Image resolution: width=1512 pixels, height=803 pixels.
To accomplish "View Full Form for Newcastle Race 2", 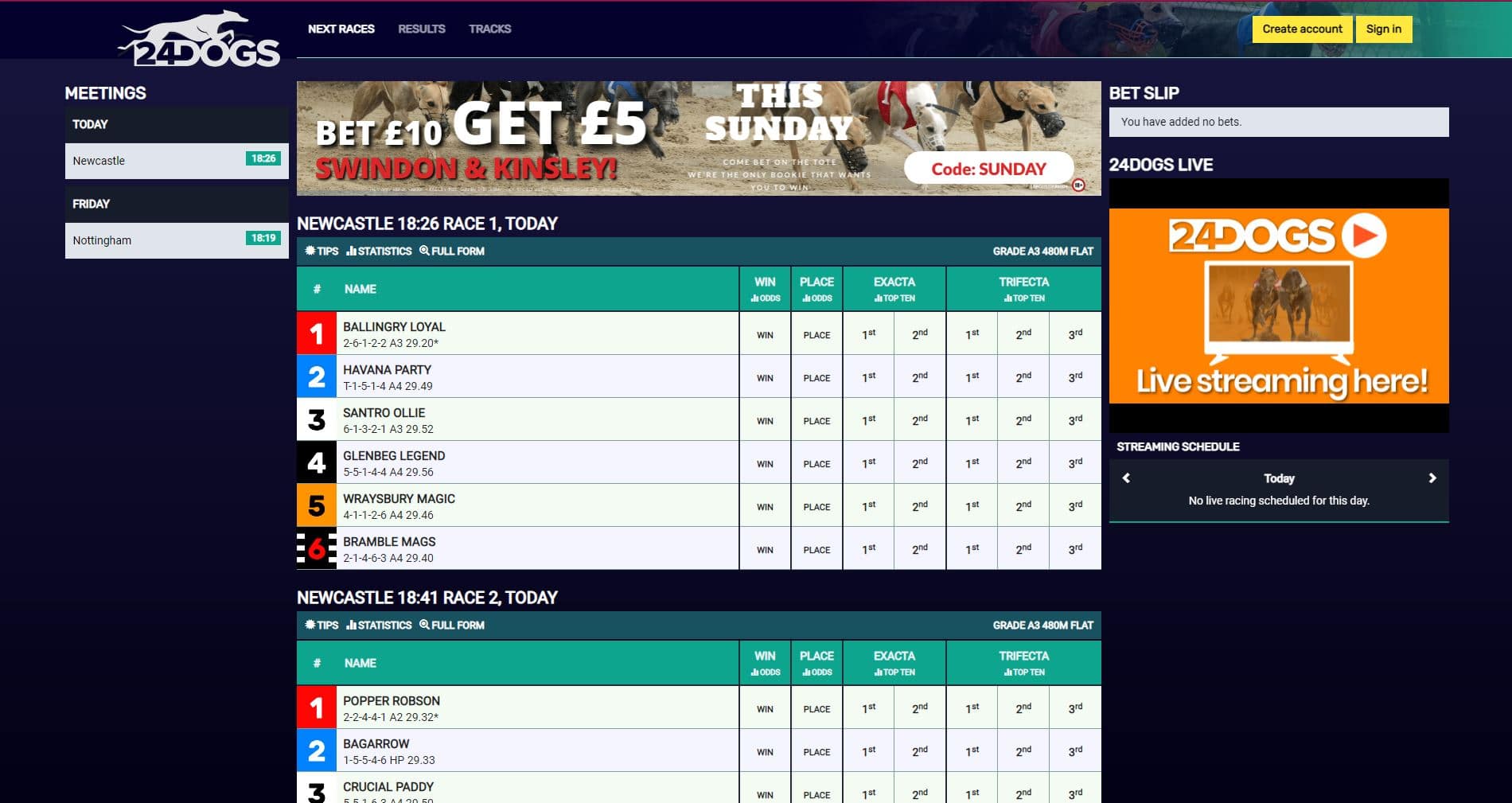I will [x=452, y=625].
